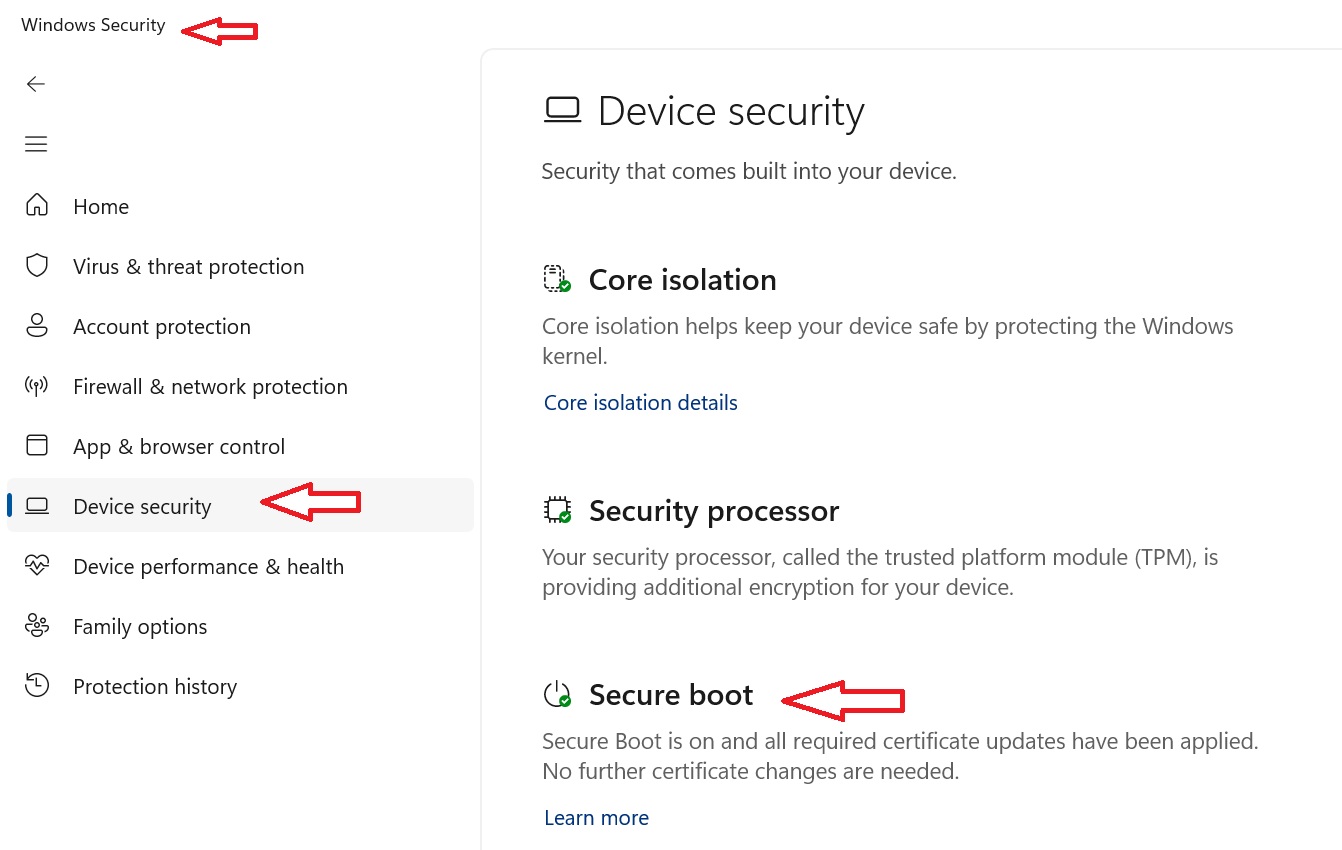Click the Home house icon
The height and width of the screenshot is (850, 1342).
(x=37, y=205)
